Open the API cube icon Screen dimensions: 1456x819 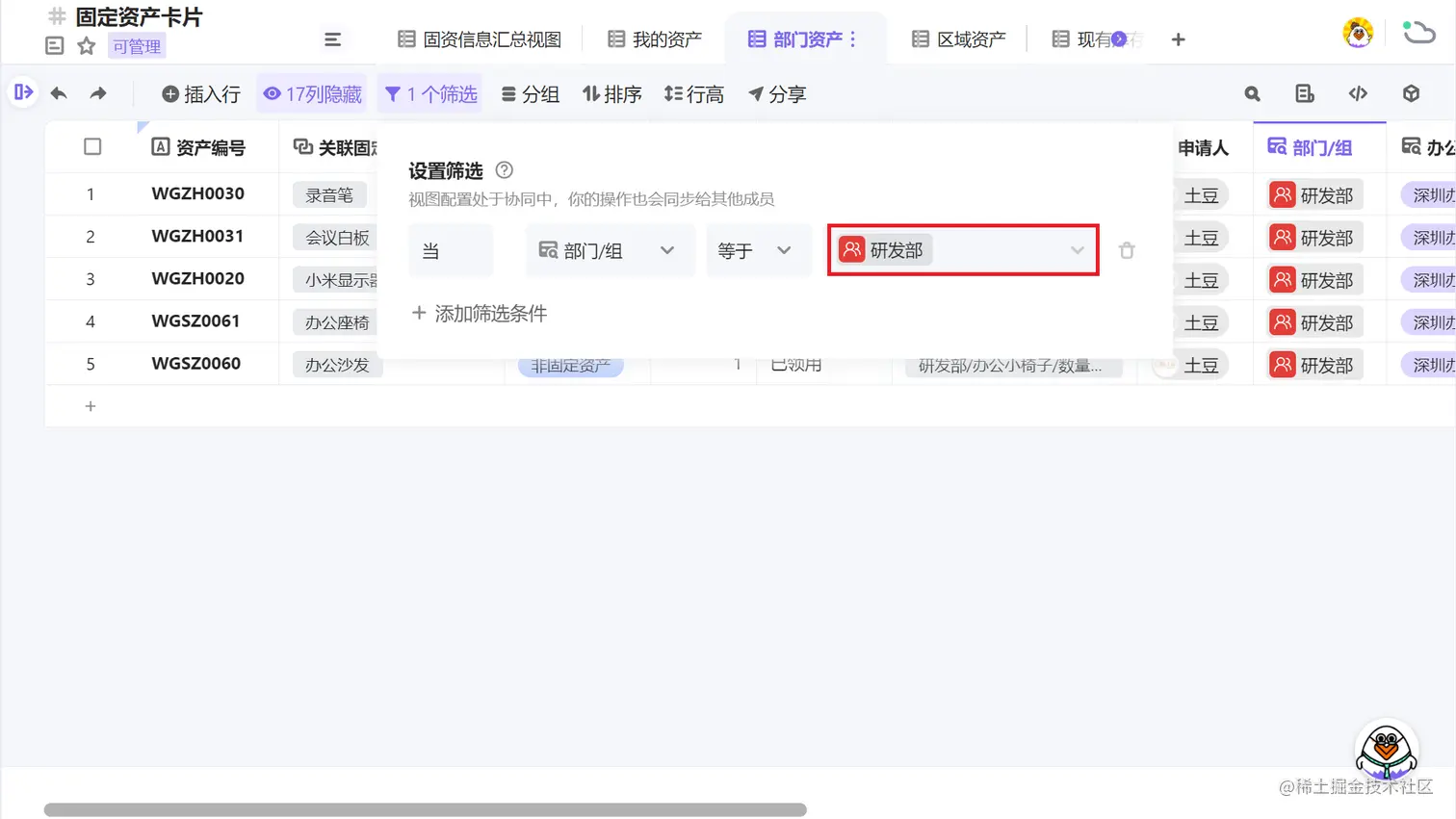pos(1410,93)
